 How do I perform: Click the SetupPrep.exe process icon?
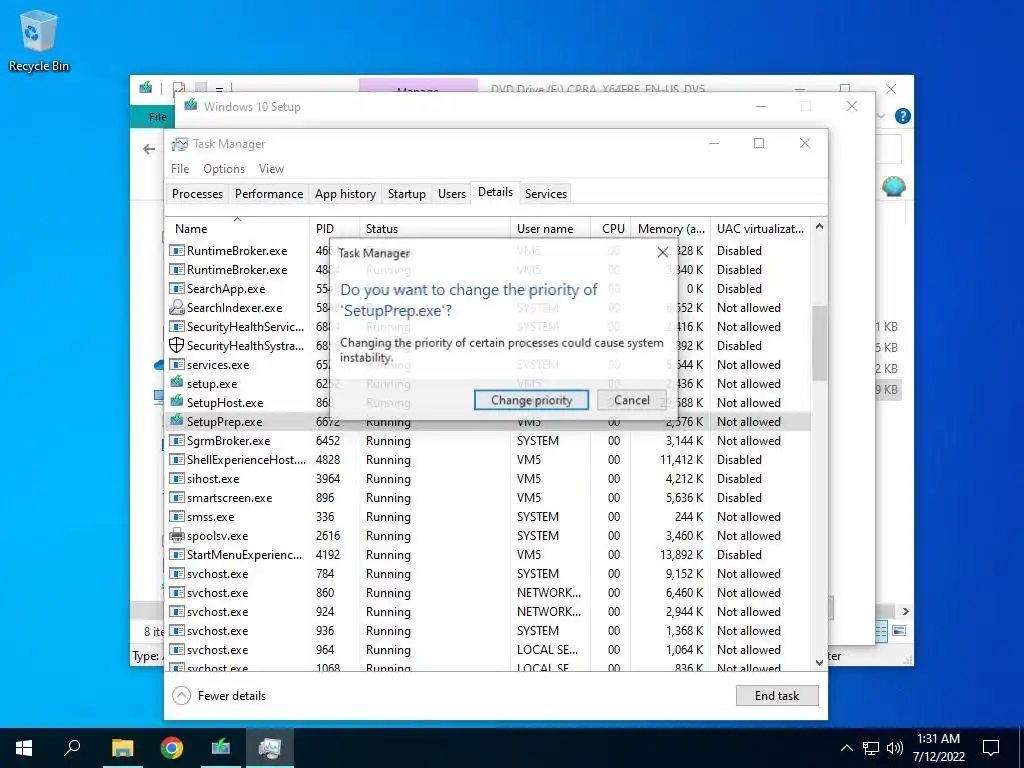pos(176,421)
